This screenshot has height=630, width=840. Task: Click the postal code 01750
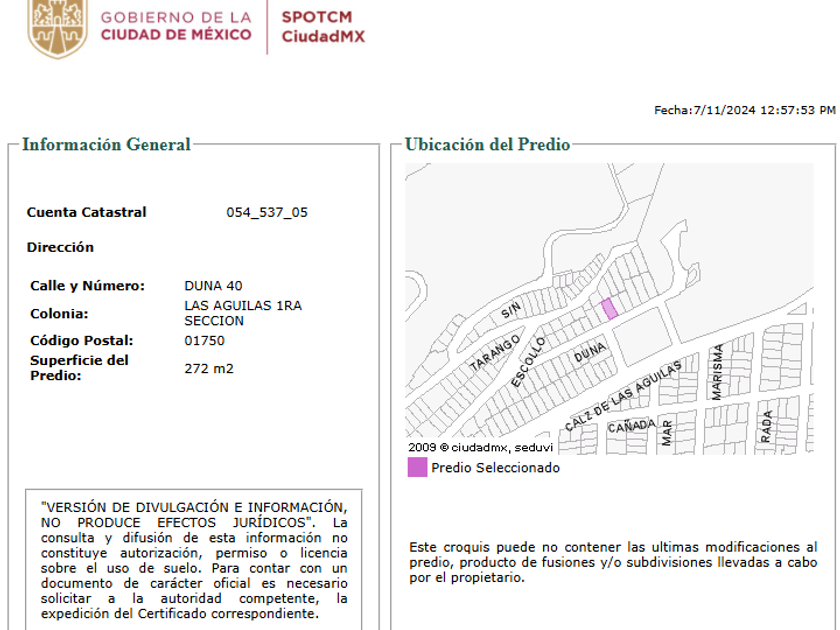204,341
